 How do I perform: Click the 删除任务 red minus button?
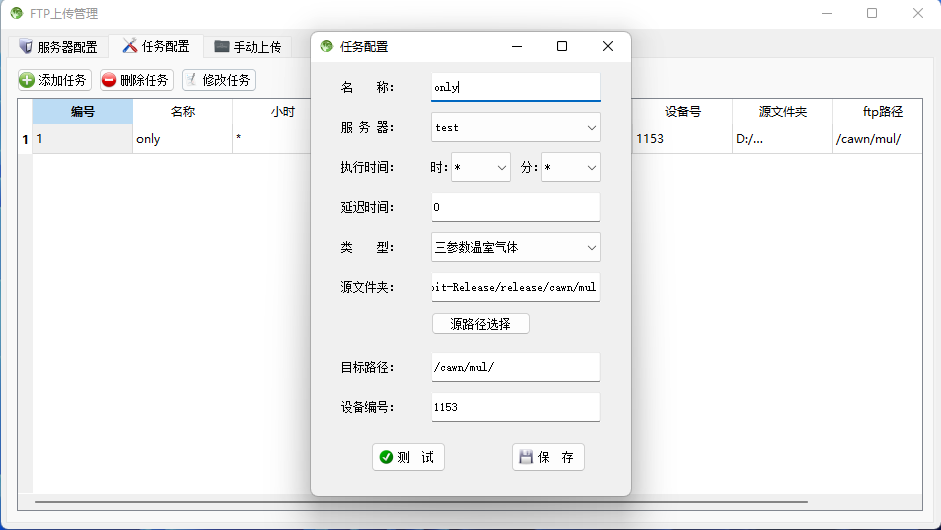pyautogui.click(x=137, y=80)
